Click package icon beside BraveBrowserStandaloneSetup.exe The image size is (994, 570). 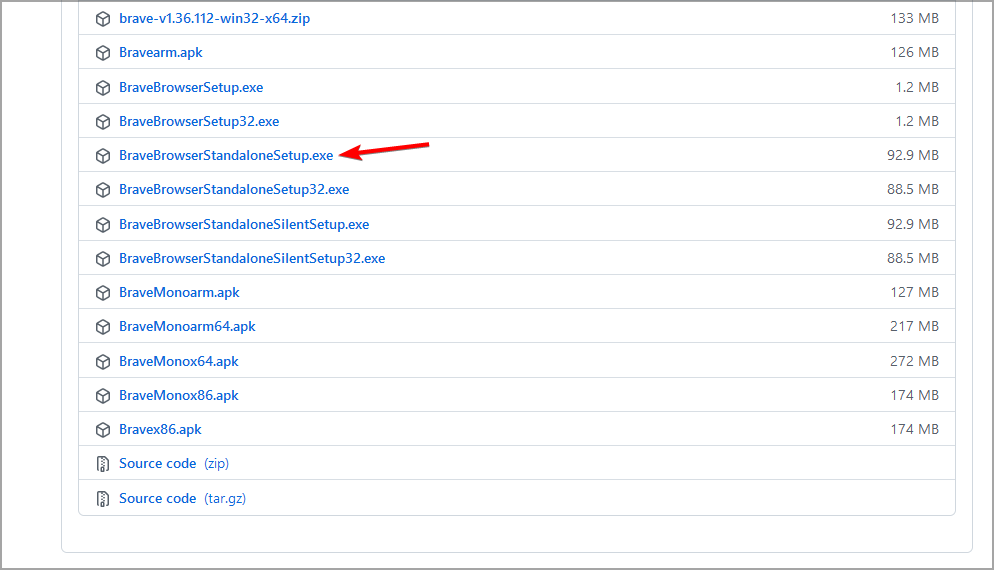(103, 156)
